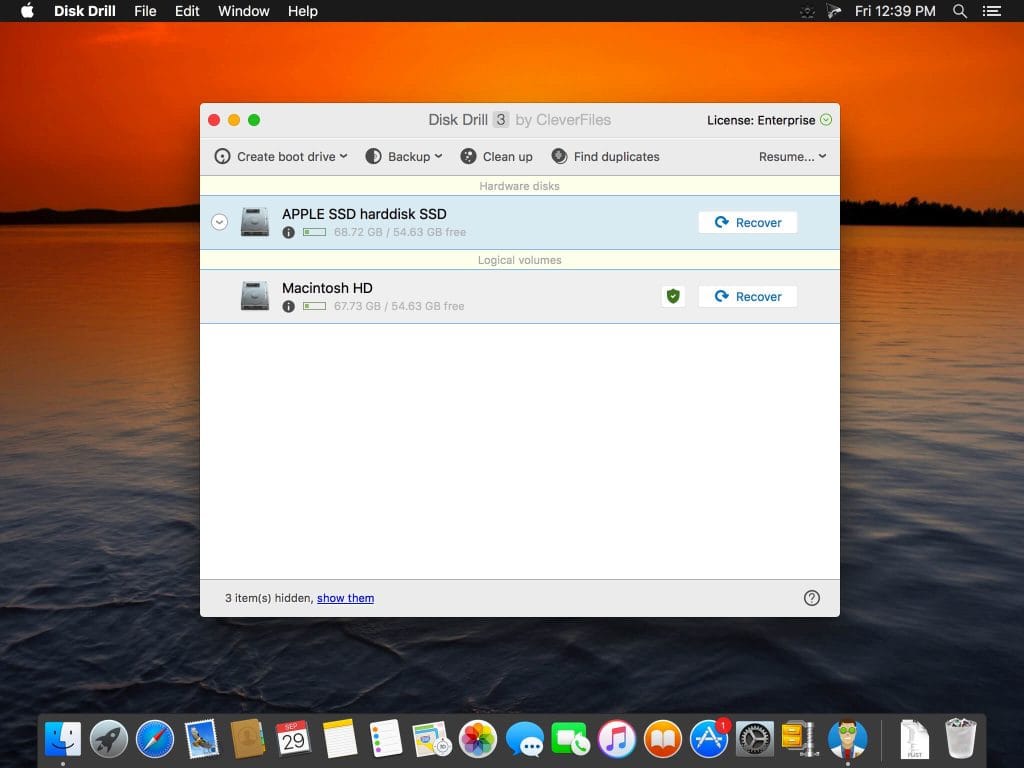Click the Create boot drive icon
Image resolution: width=1024 pixels, height=768 pixels.
pyautogui.click(x=221, y=156)
